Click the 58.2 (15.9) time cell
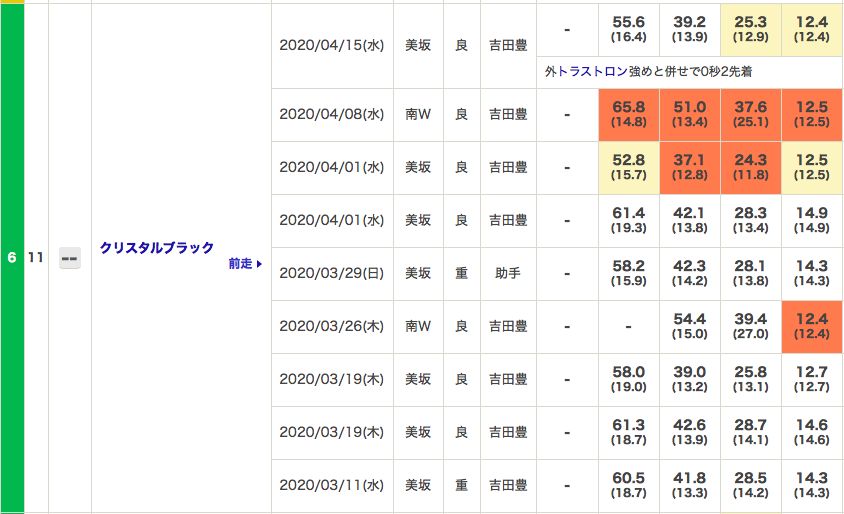The image size is (844, 514). pos(629,273)
